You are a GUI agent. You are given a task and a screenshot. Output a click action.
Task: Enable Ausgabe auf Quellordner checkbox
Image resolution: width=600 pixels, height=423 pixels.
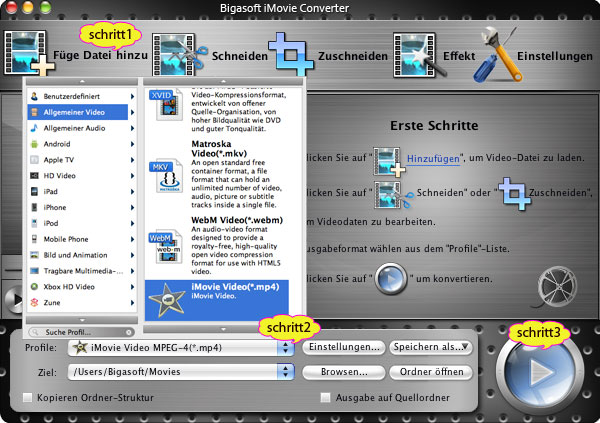coord(325,397)
